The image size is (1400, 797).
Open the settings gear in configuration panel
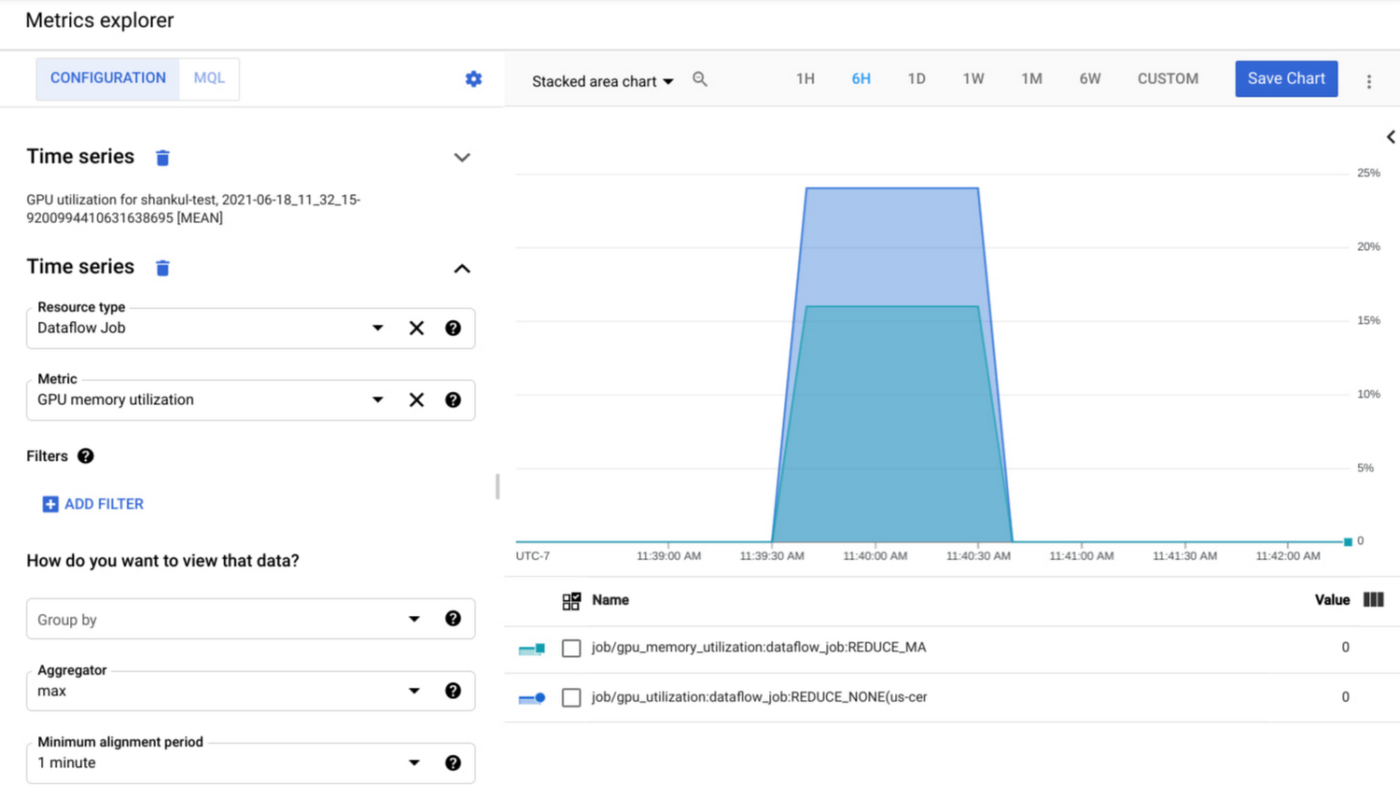click(x=474, y=79)
